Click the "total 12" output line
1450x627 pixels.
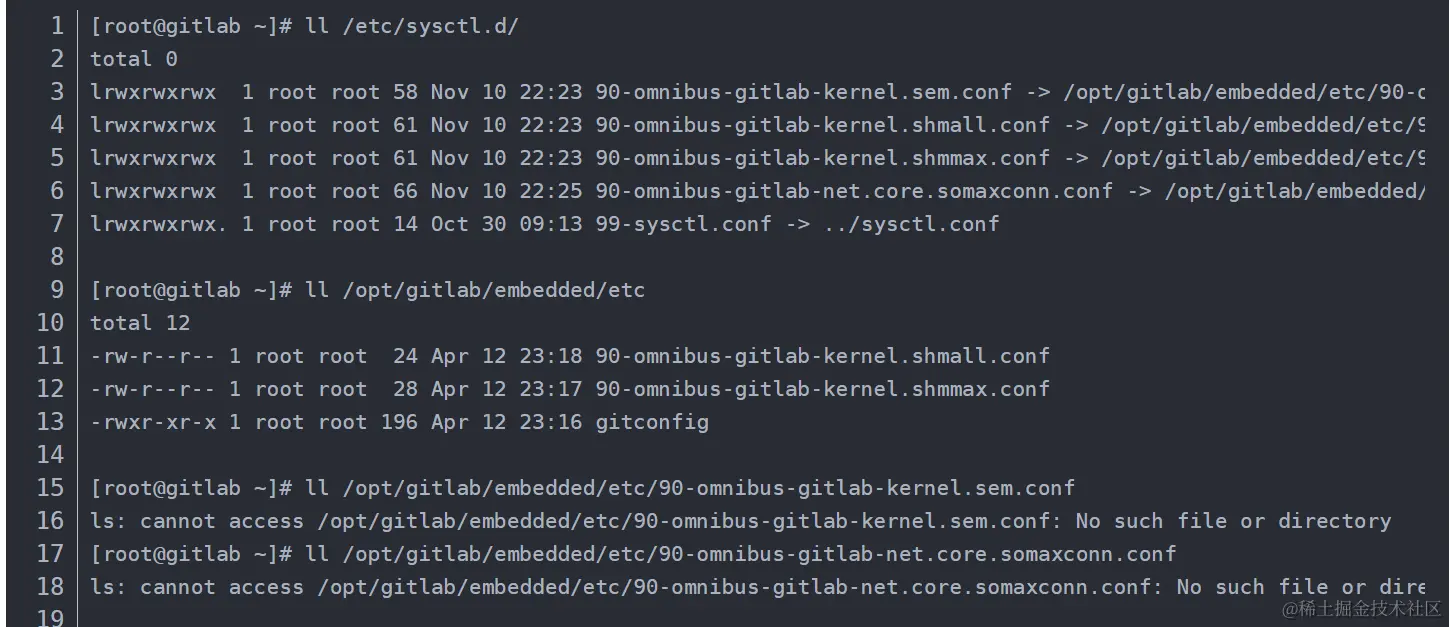click(x=140, y=323)
